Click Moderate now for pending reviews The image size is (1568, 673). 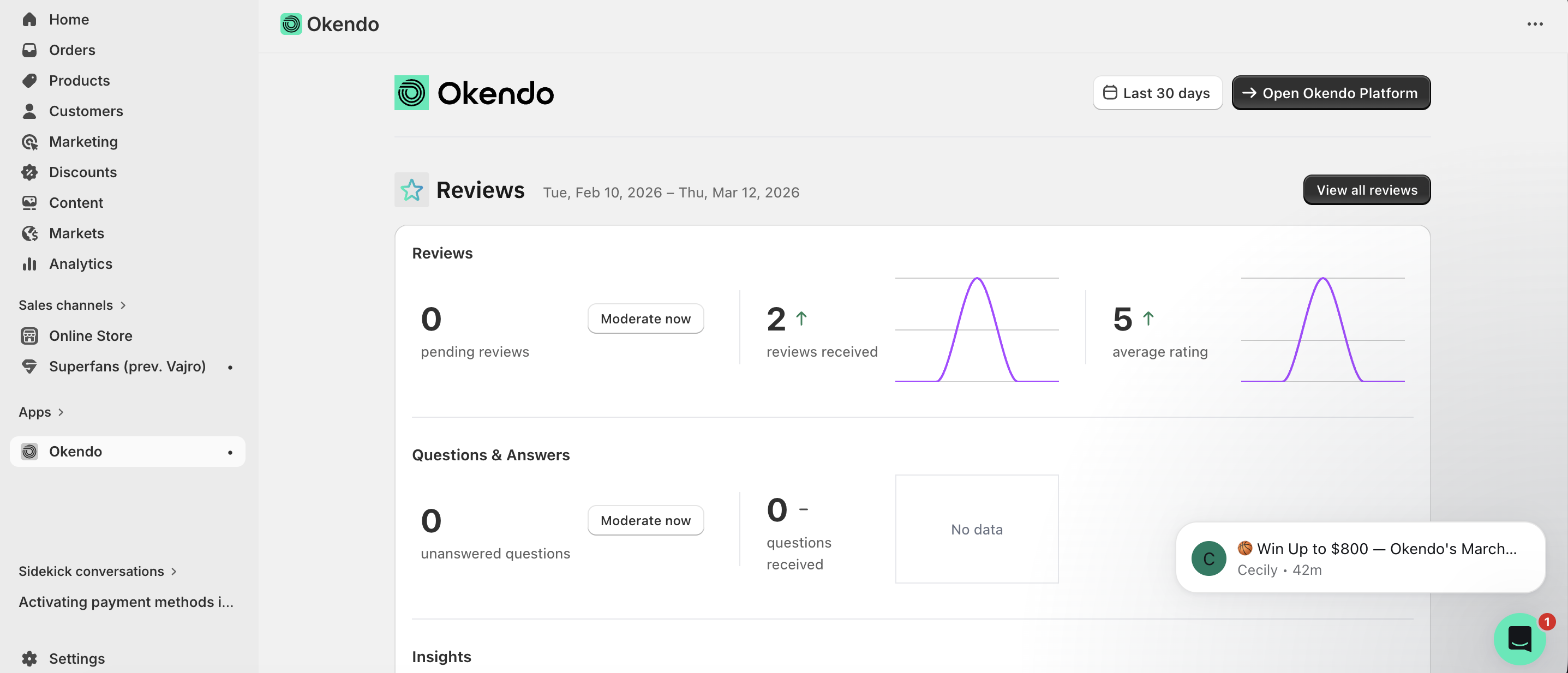645,319
